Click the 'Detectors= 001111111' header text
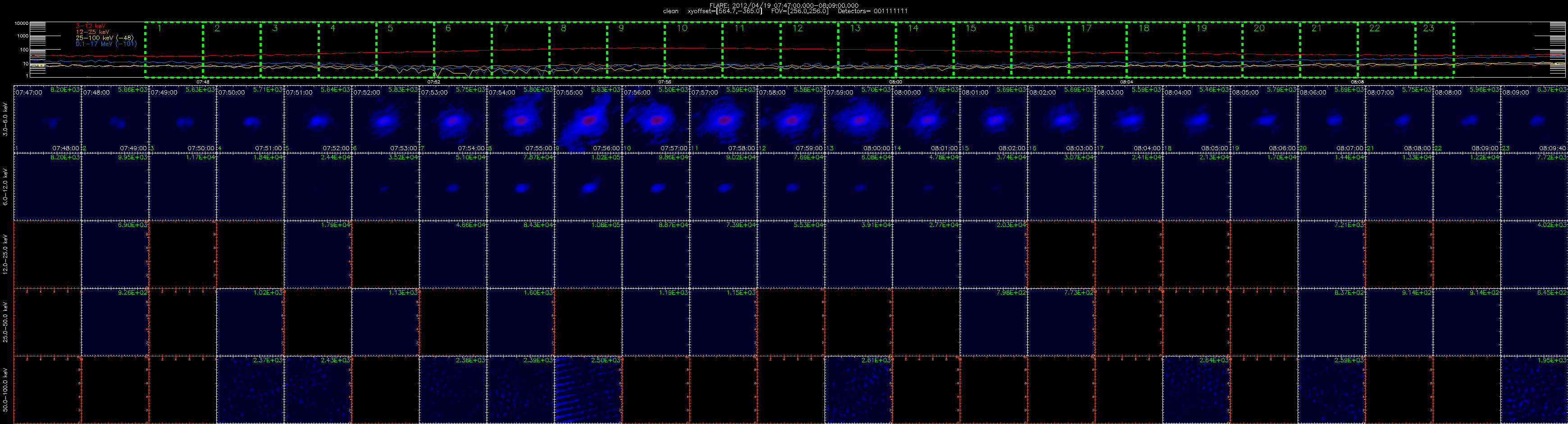 (873, 11)
